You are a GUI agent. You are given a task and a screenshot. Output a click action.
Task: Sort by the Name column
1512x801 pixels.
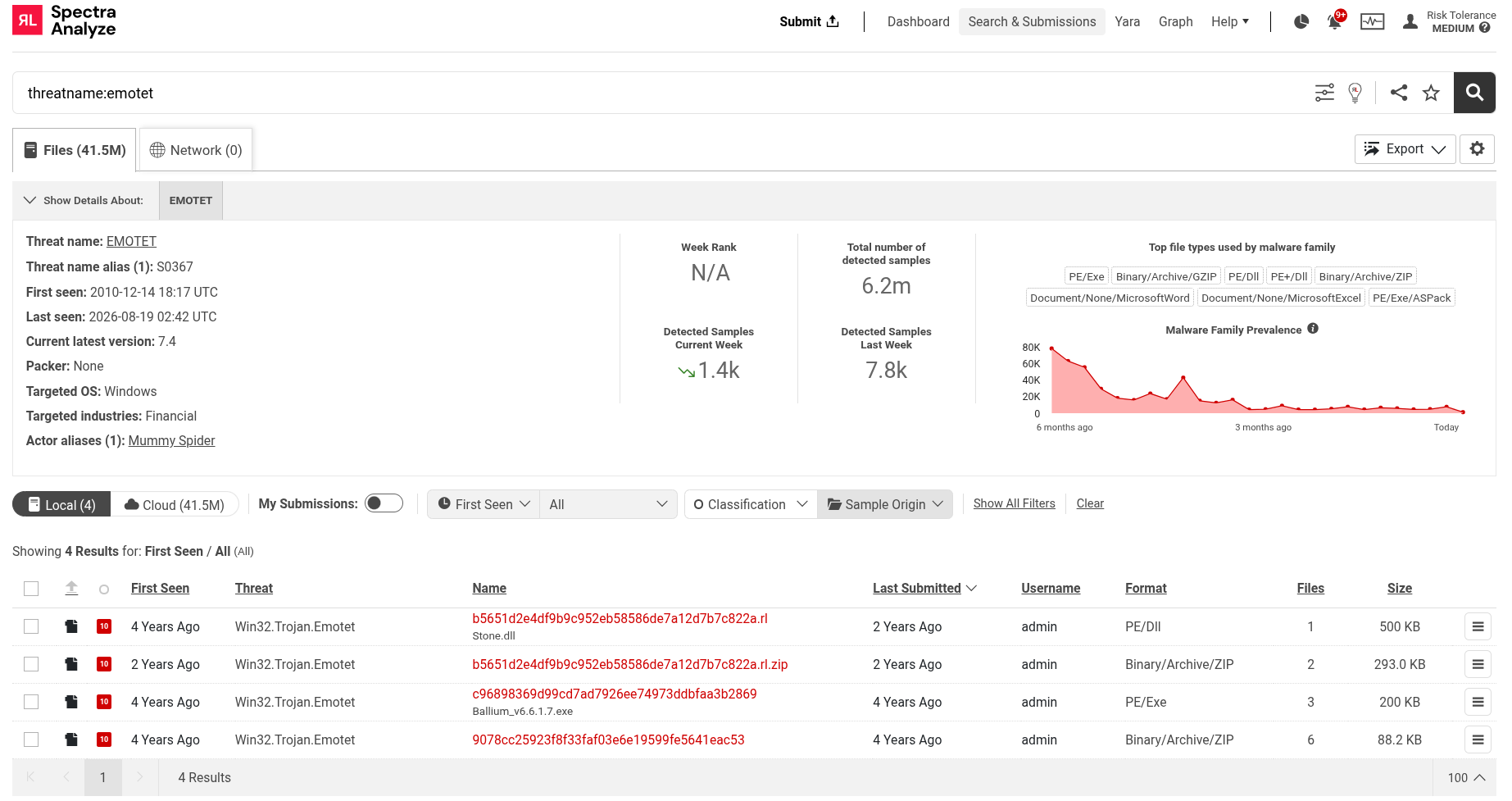pos(489,588)
